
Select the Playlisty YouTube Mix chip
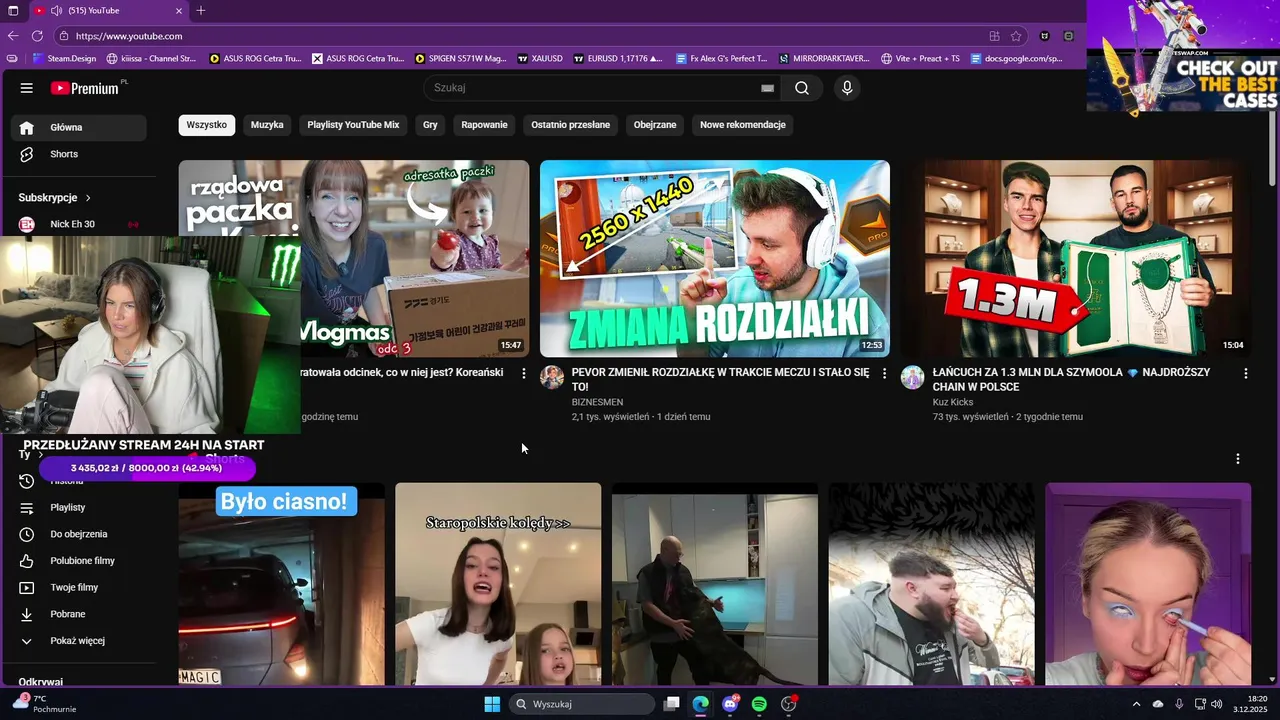(x=353, y=125)
